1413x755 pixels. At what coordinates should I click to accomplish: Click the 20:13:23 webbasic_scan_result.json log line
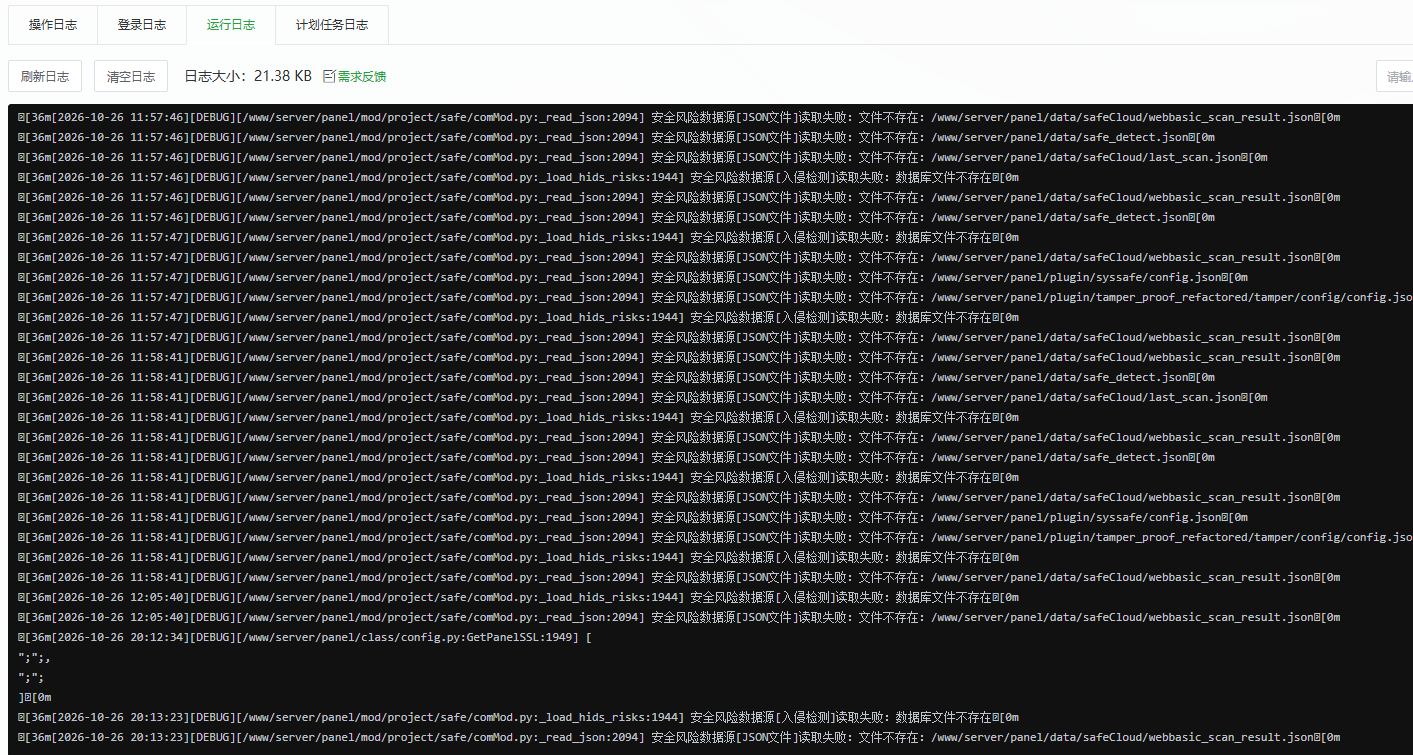[x=679, y=737]
